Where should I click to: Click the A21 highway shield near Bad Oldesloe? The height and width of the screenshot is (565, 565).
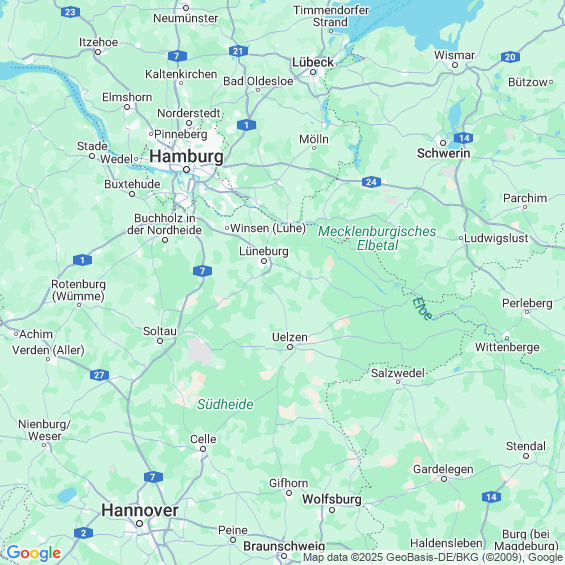point(238,51)
